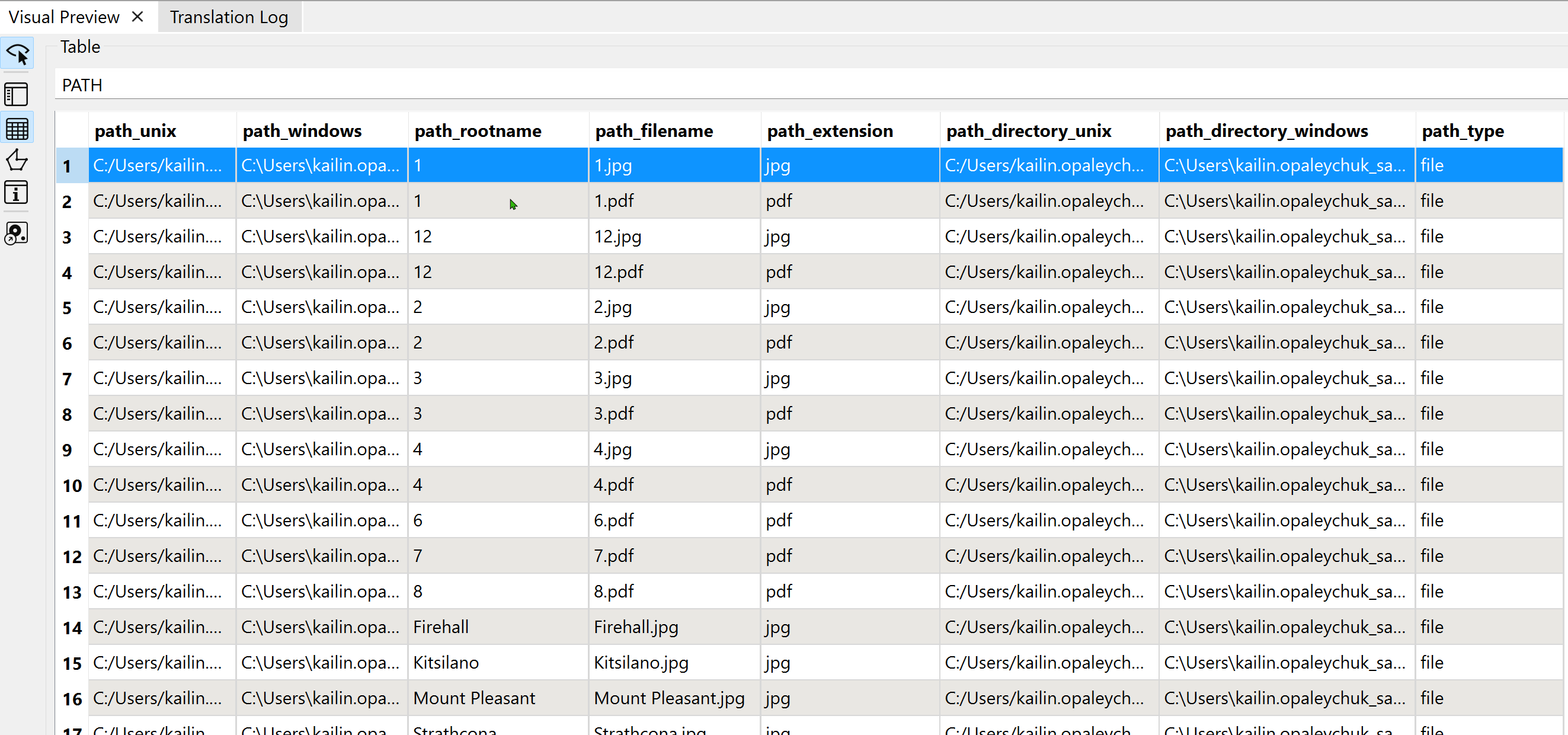Toggle the display control panel icon

[x=17, y=94]
